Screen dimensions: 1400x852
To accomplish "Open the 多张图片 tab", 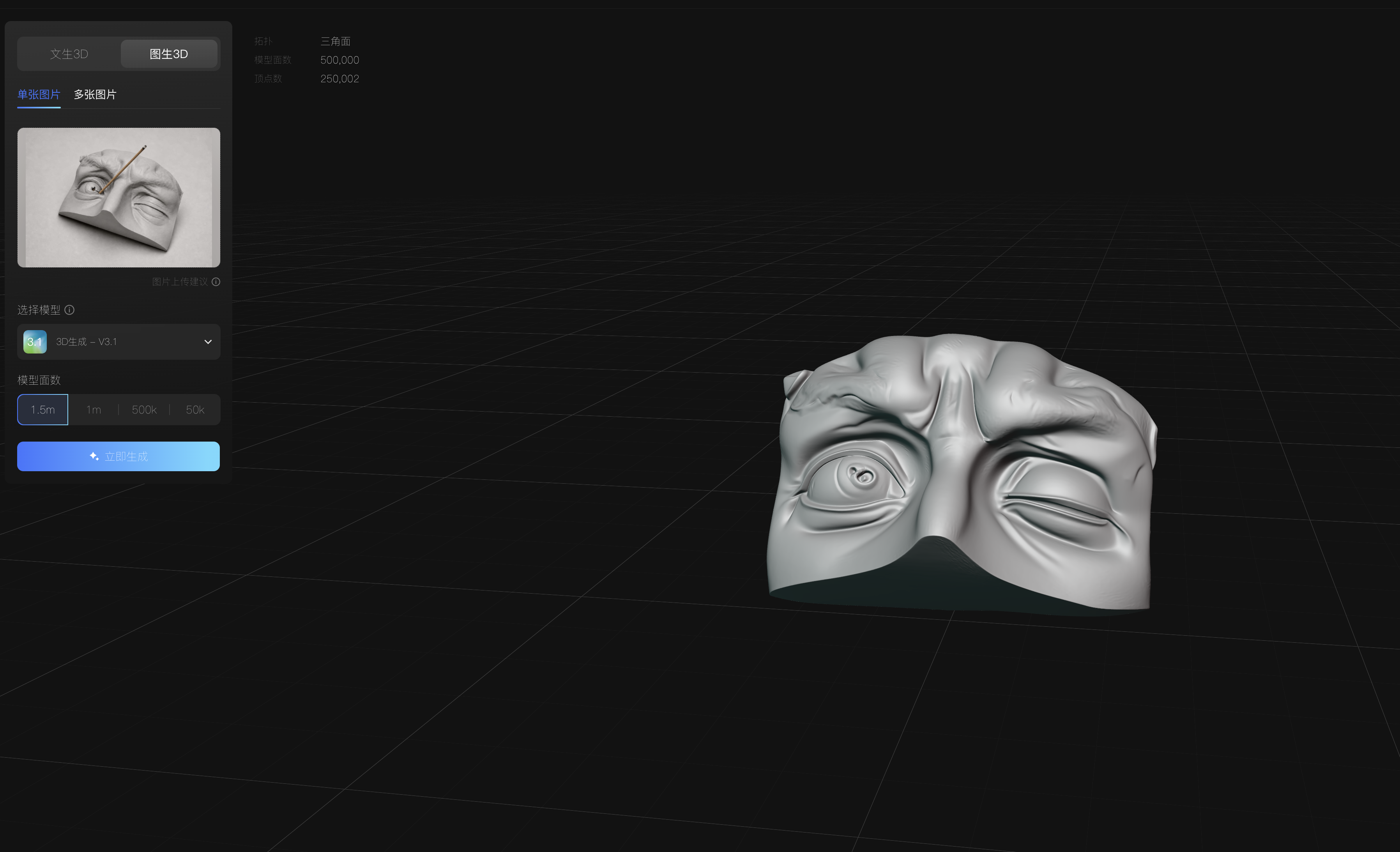I will (95, 94).
